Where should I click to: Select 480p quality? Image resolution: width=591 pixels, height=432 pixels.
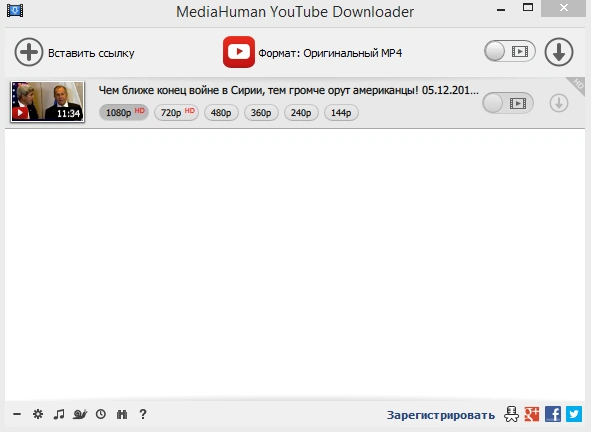(x=221, y=112)
